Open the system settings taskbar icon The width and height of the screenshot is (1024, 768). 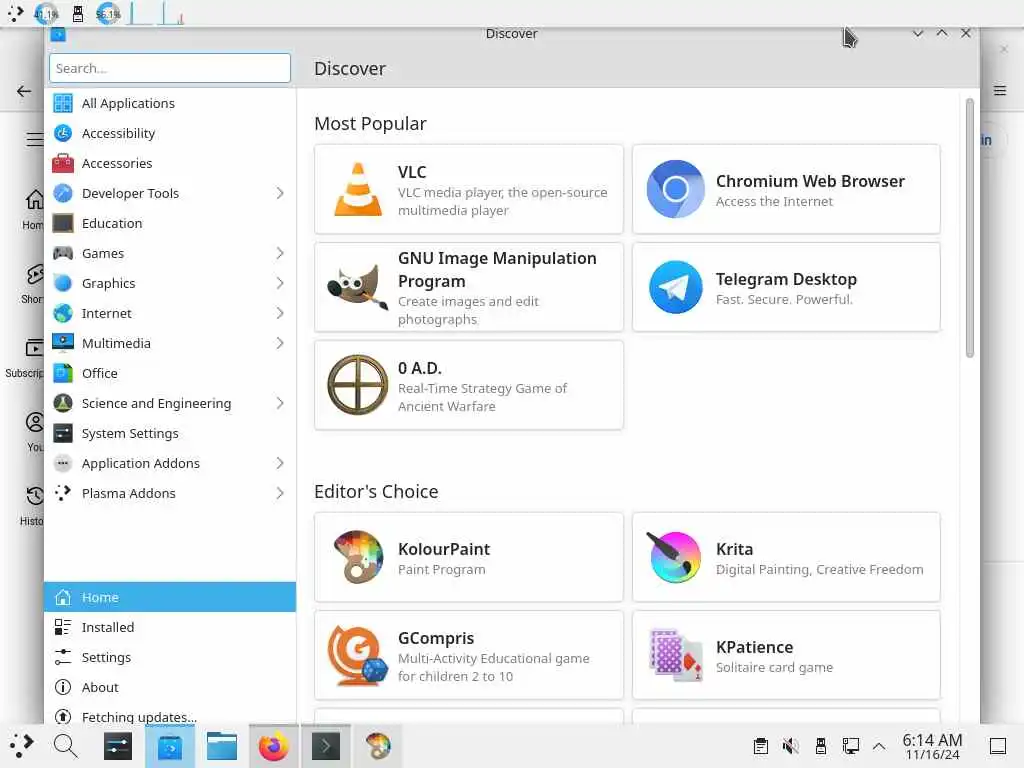[x=118, y=746]
